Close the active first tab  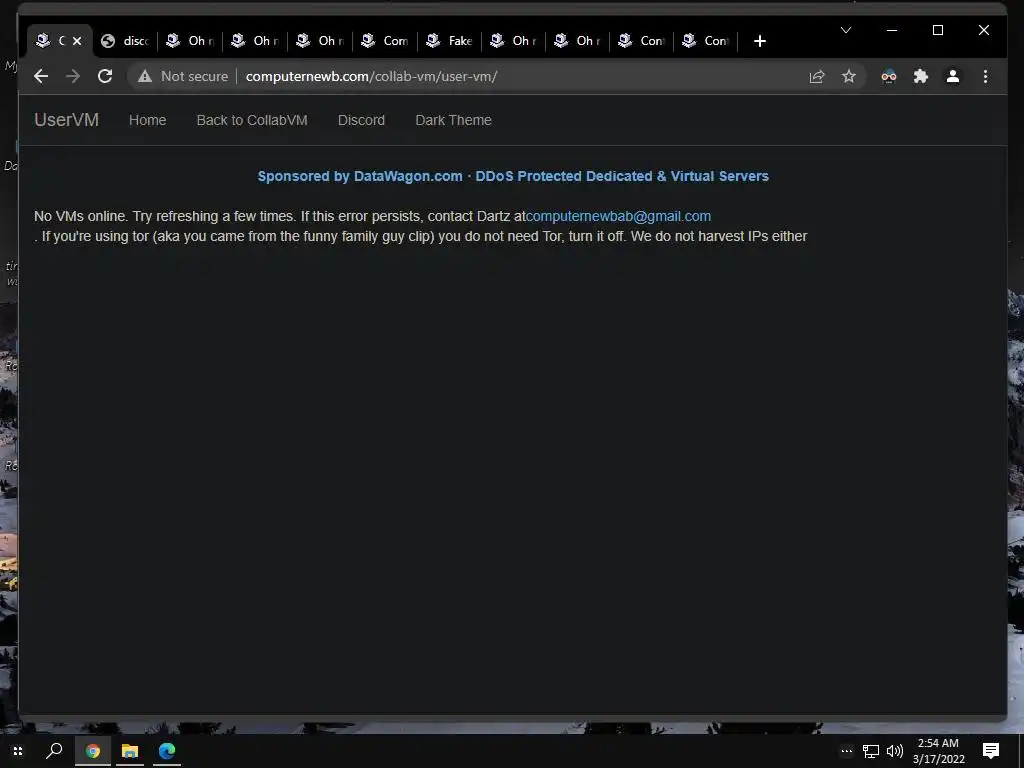[x=77, y=40]
